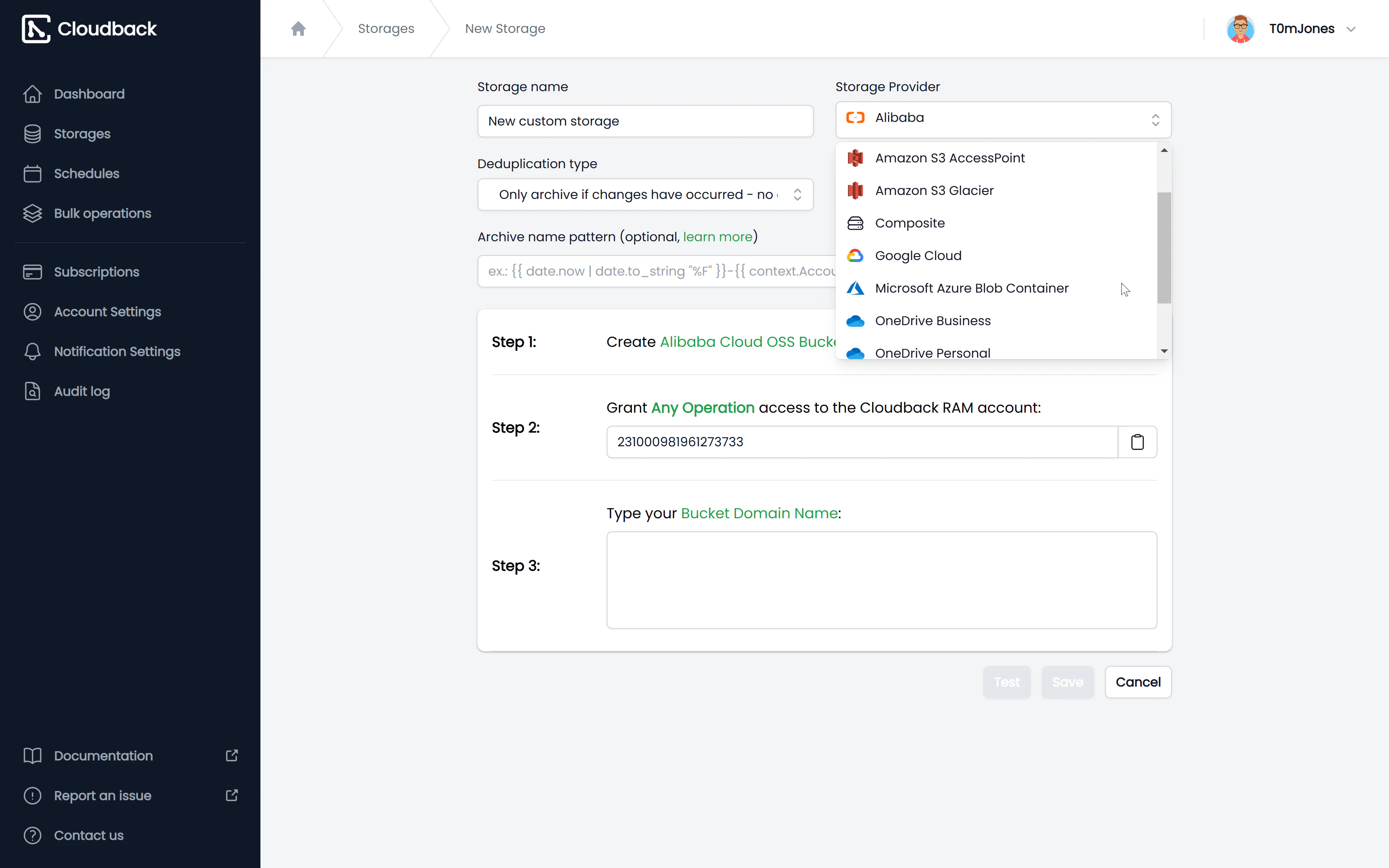Screen dimensions: 1389x868
Task: Click external link icon beside Report an issue
Action: click(x=232, y=795)
